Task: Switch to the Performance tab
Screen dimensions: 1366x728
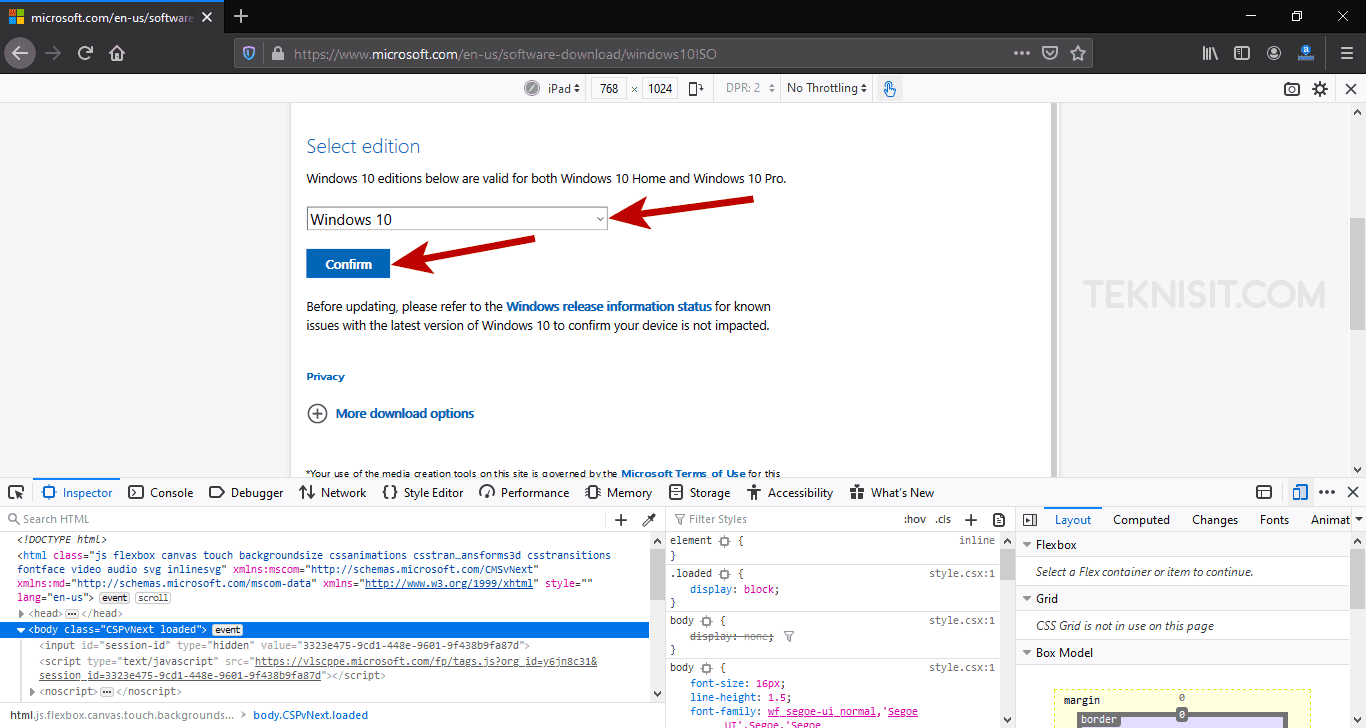Action: [524, 492]
